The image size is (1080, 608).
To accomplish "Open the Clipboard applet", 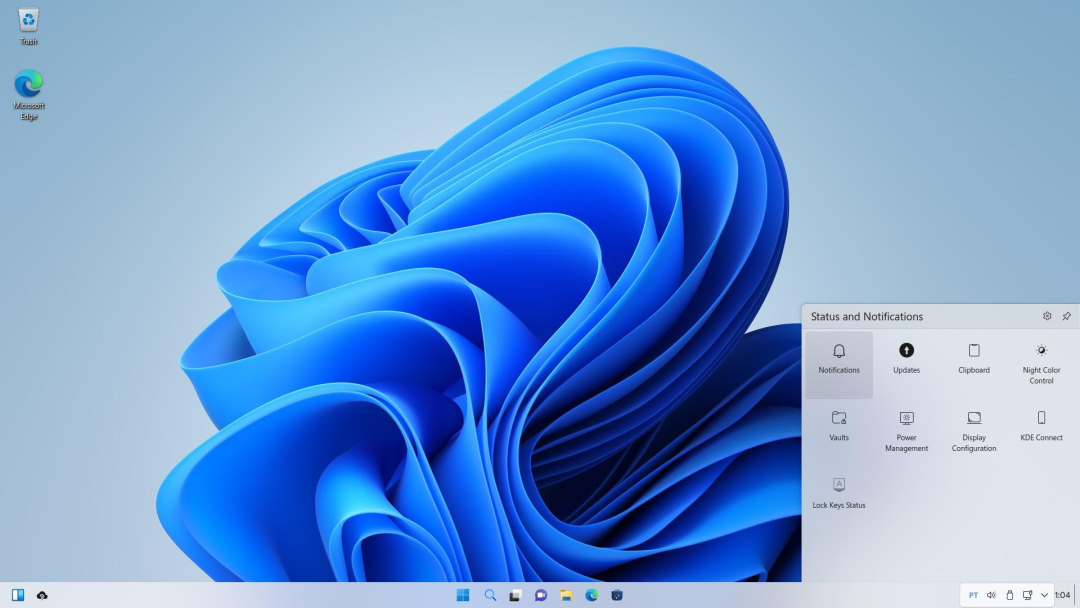I will [973, 360].
